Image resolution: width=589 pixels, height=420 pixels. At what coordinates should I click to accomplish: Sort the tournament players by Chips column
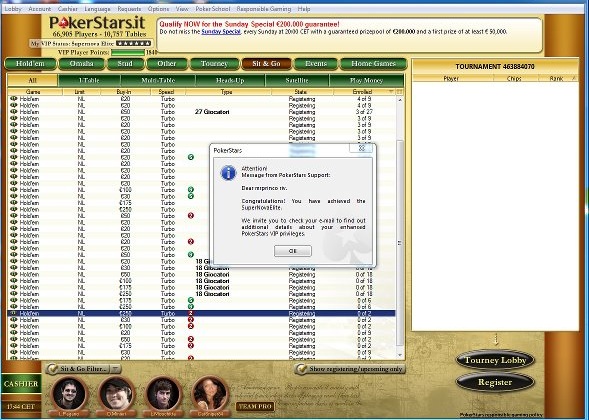point(514,79)
